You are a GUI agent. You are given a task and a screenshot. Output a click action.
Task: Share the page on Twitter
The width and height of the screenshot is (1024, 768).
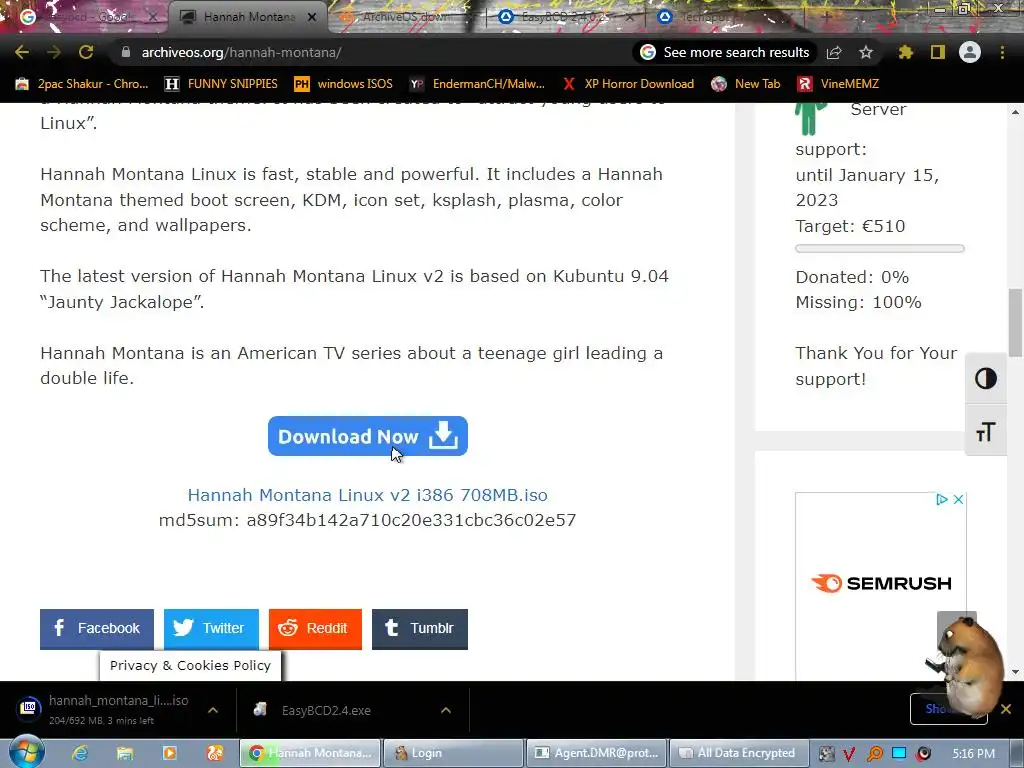(211, 629)
